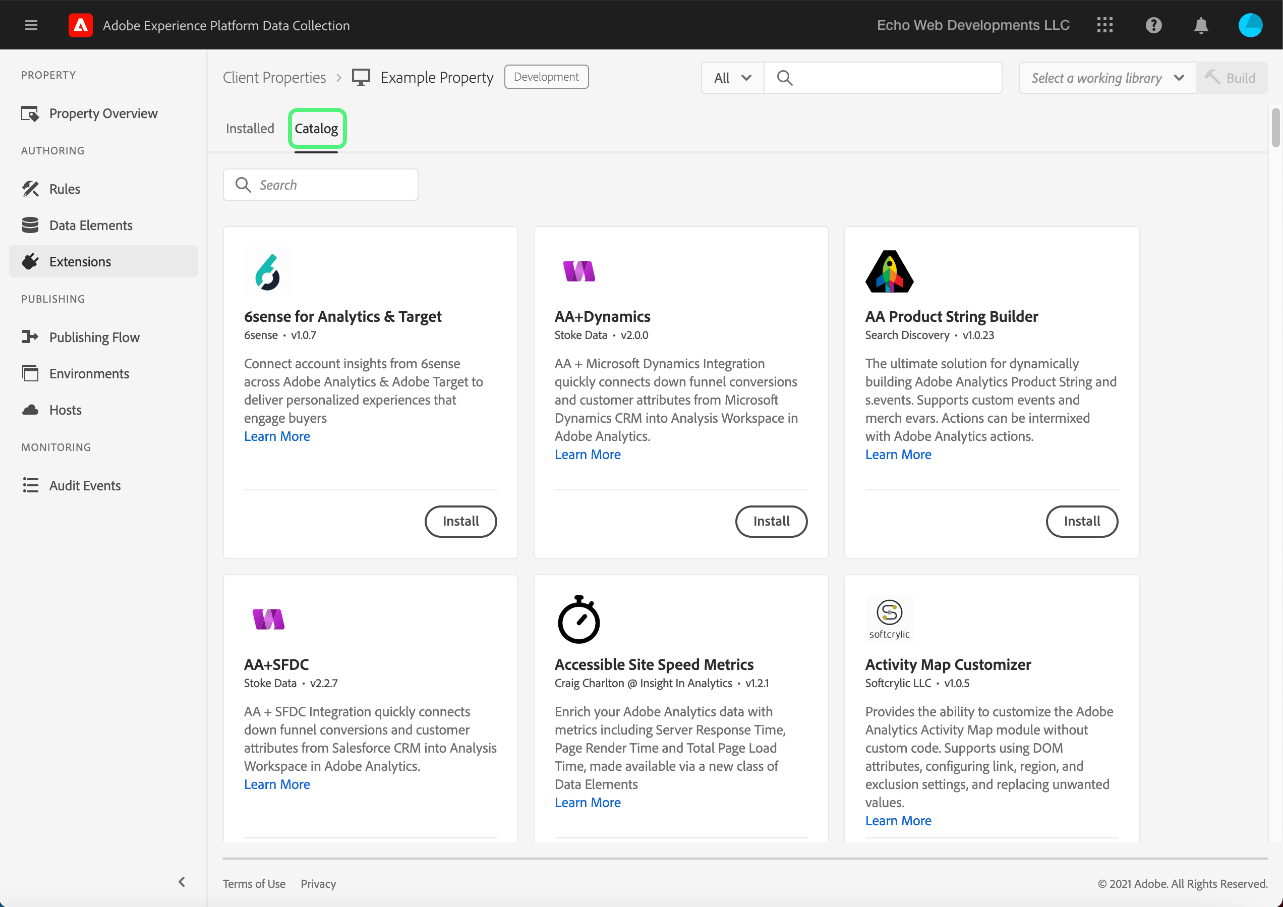This screenshot has width=1283, height=907.
Task: Open Publishing Flow from sidebar
Action: click(x=94, y=337)
